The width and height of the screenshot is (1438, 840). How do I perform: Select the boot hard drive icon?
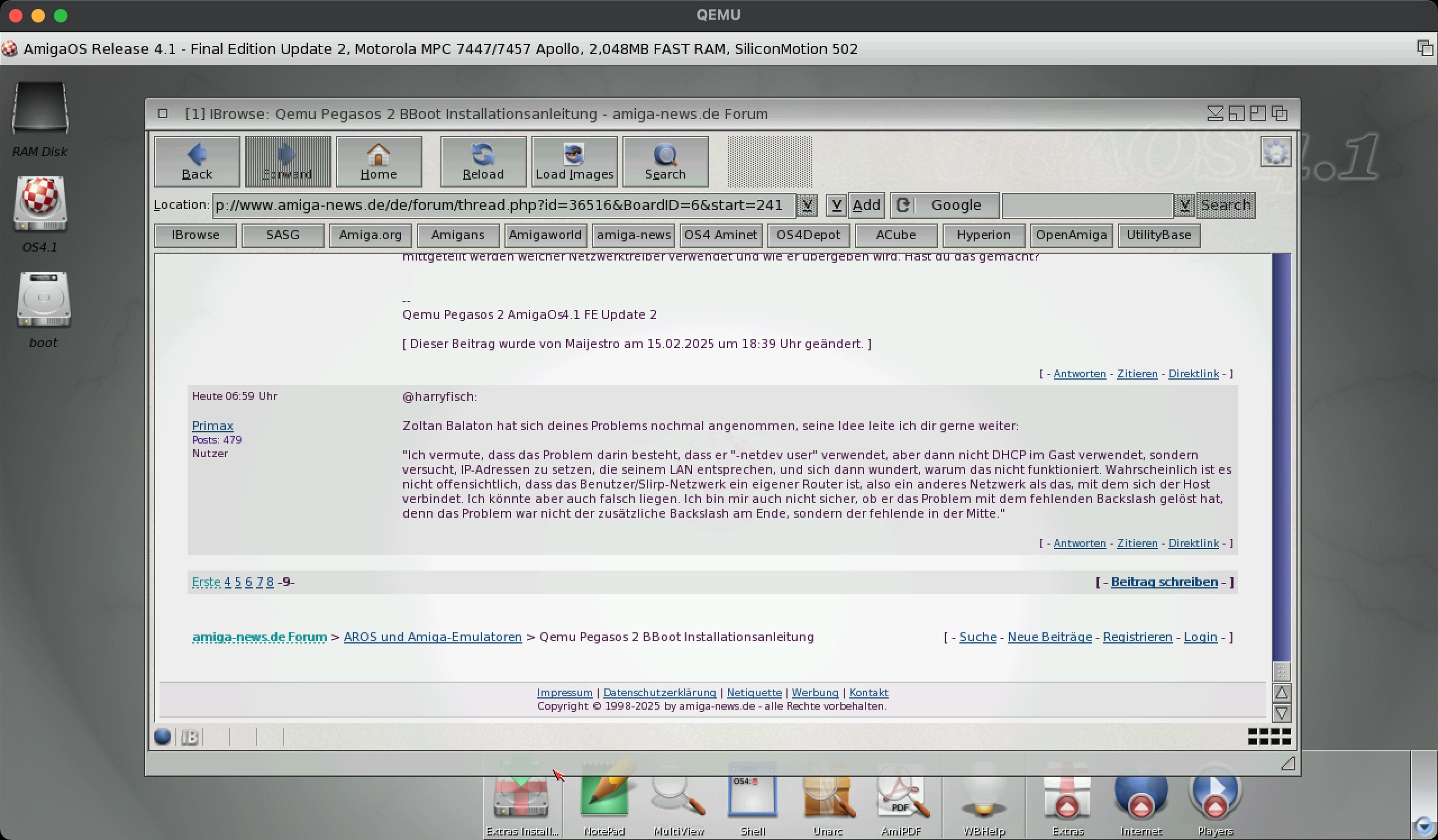click(43, 299)
